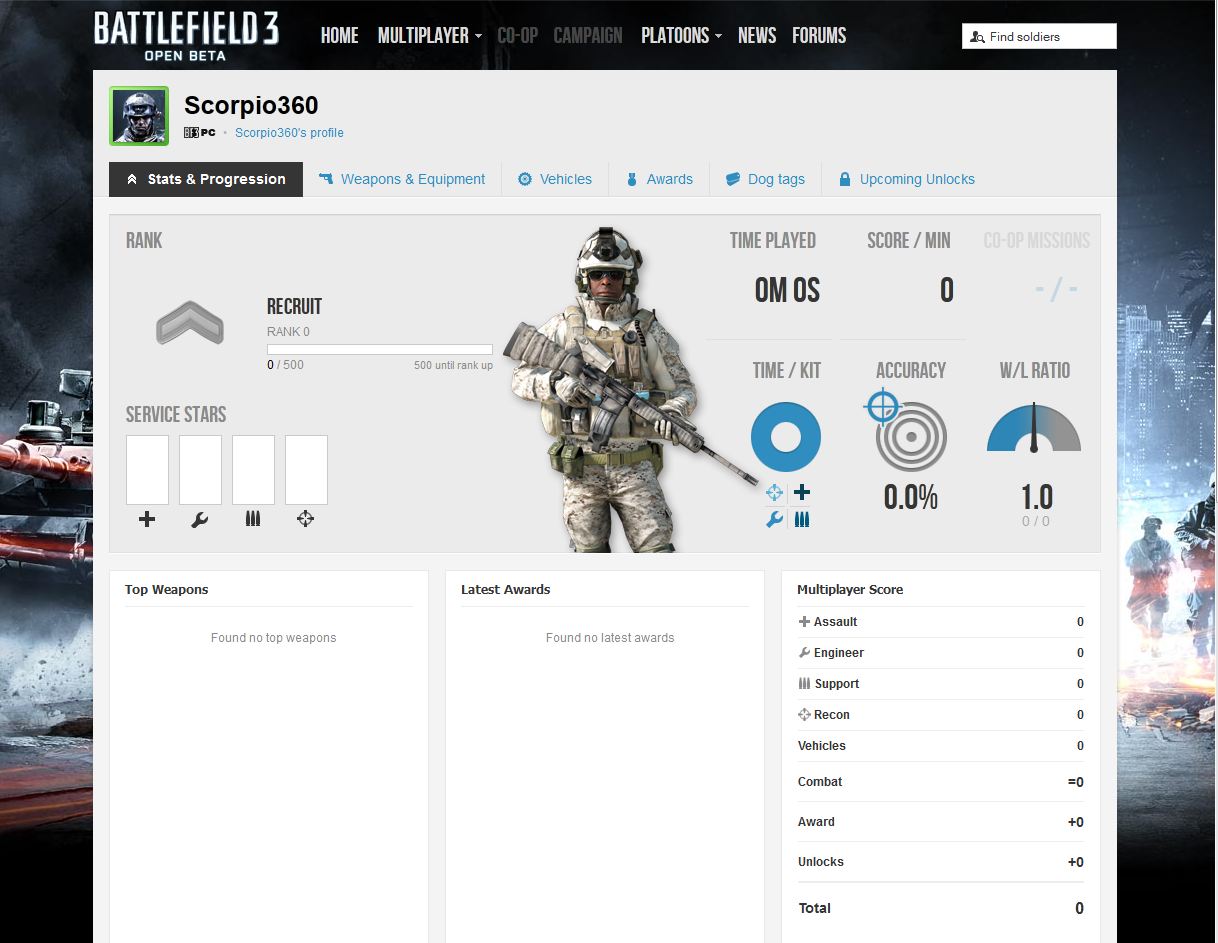Click the Accuracy target icon
The height and width of the screenshot is (943, 1218).
coord(909,435)
